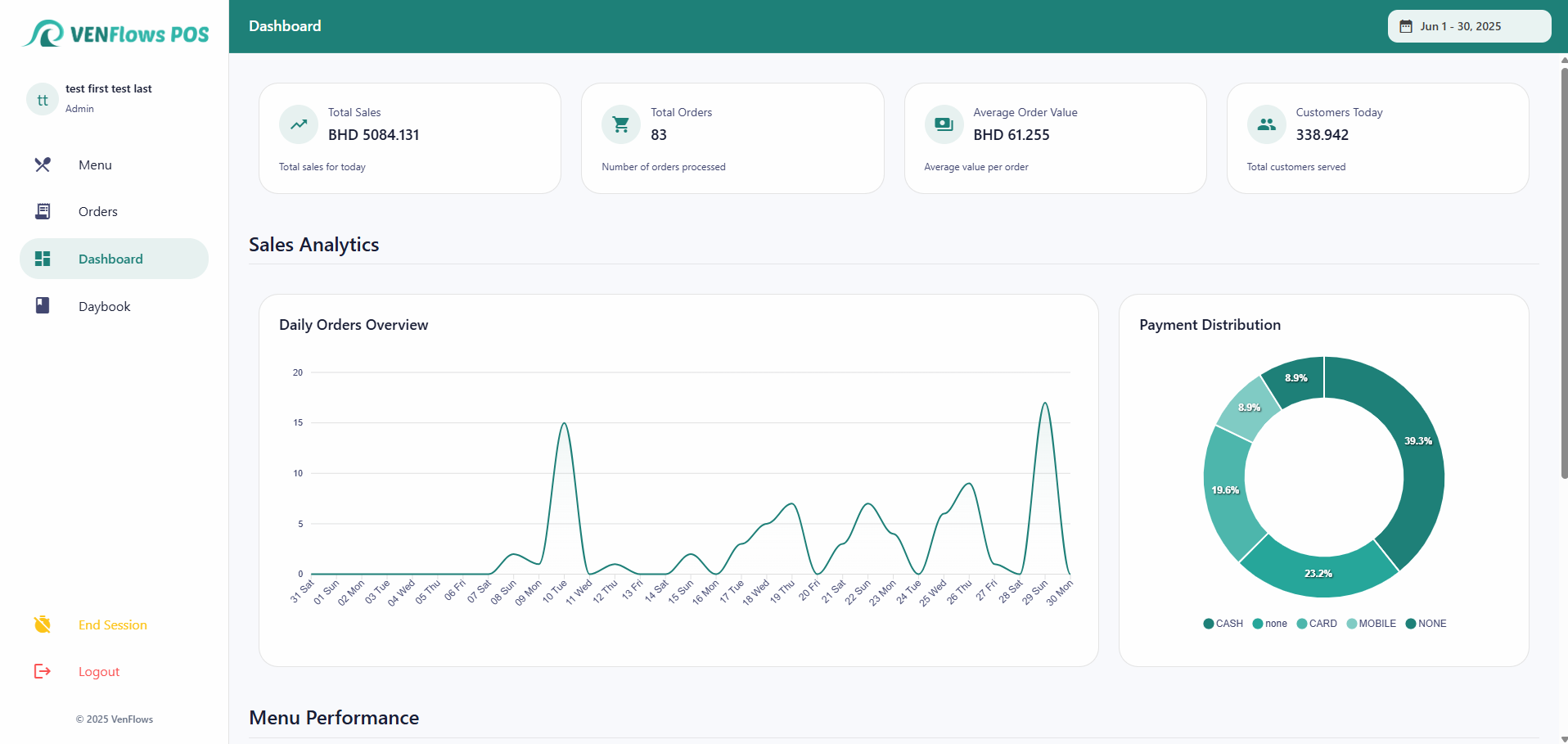Screen dimensions: 1568x744
Task: Toggle MOBILE series in the payment legend
Action: tap(1372, 624)
